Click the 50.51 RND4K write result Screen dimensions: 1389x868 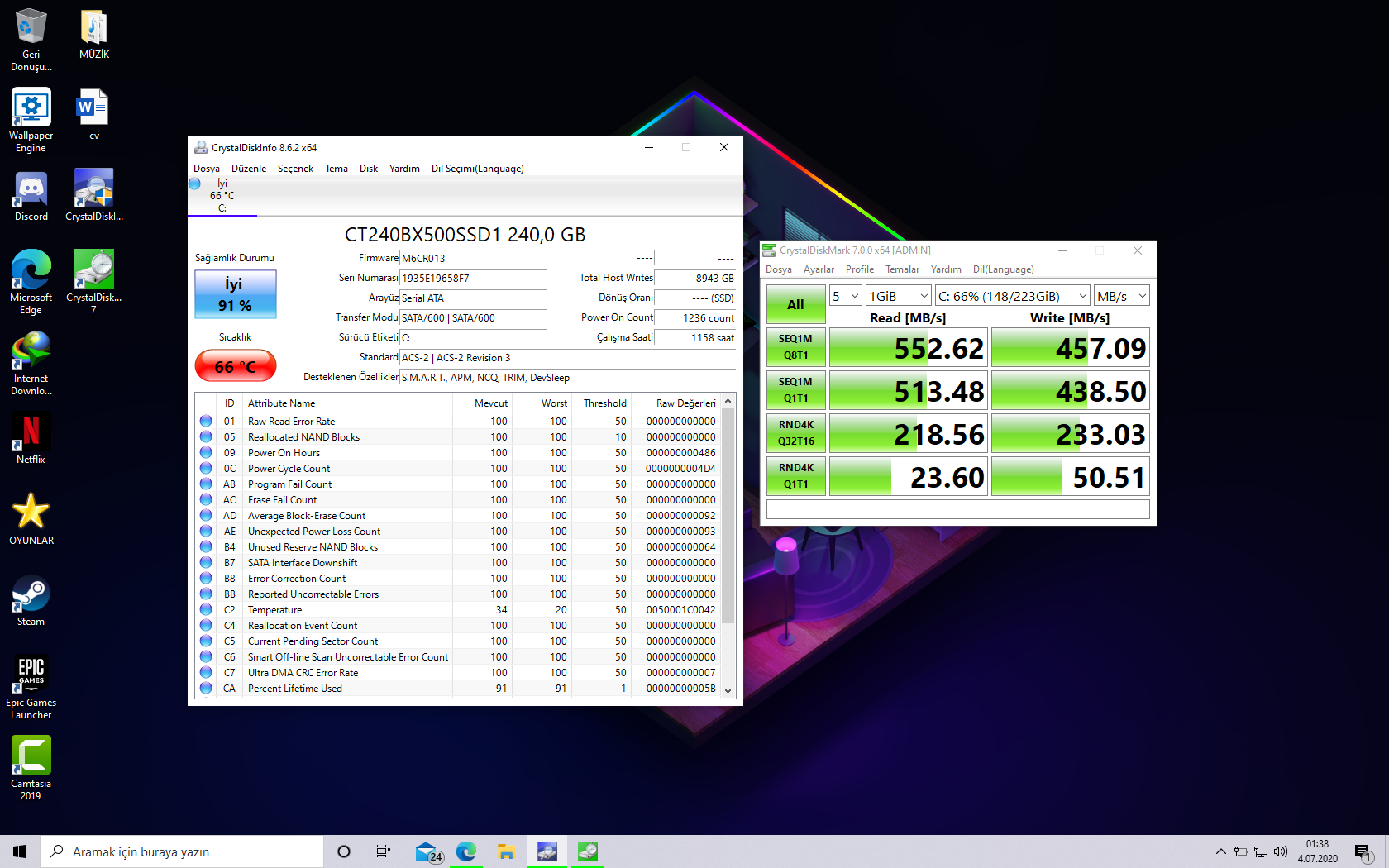1071,476
